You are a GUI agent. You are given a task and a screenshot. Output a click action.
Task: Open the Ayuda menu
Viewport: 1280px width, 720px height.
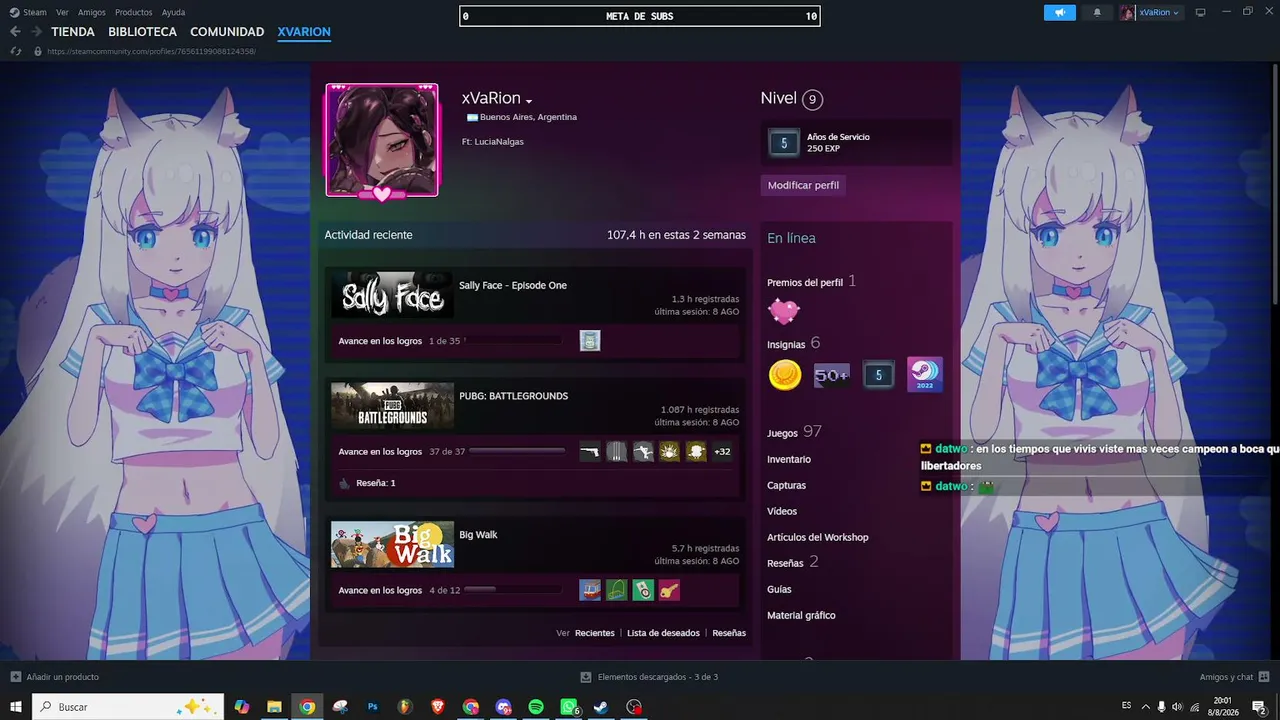173,12
